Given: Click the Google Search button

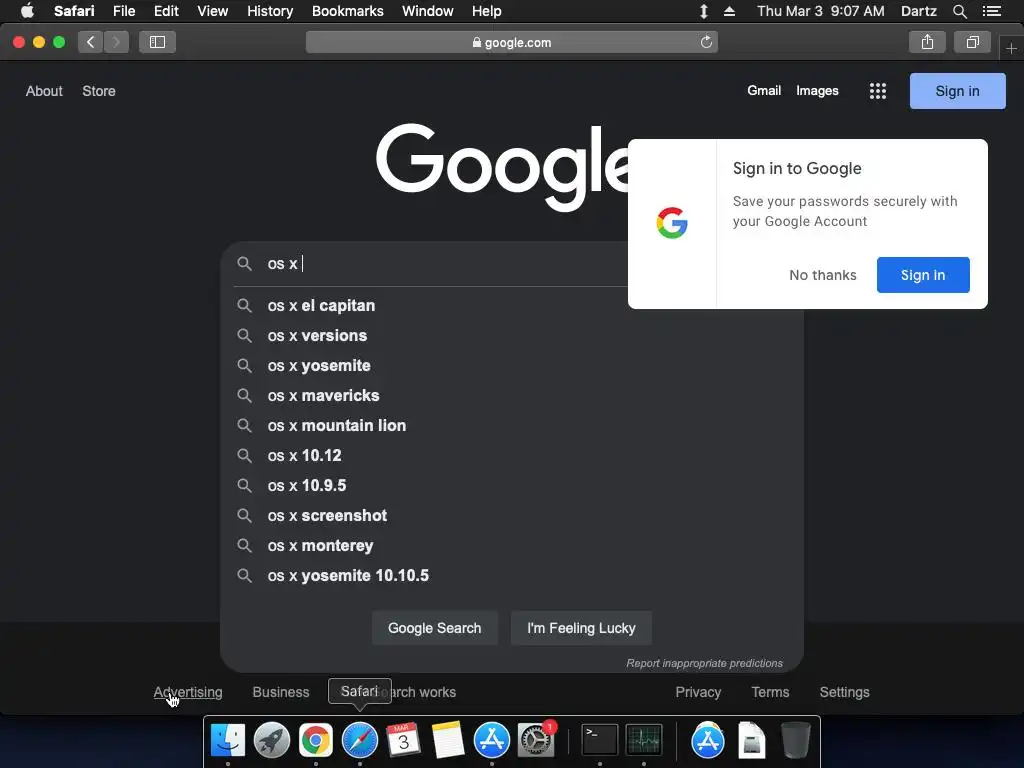Looking at the screenshot, I should pos(434,628).
